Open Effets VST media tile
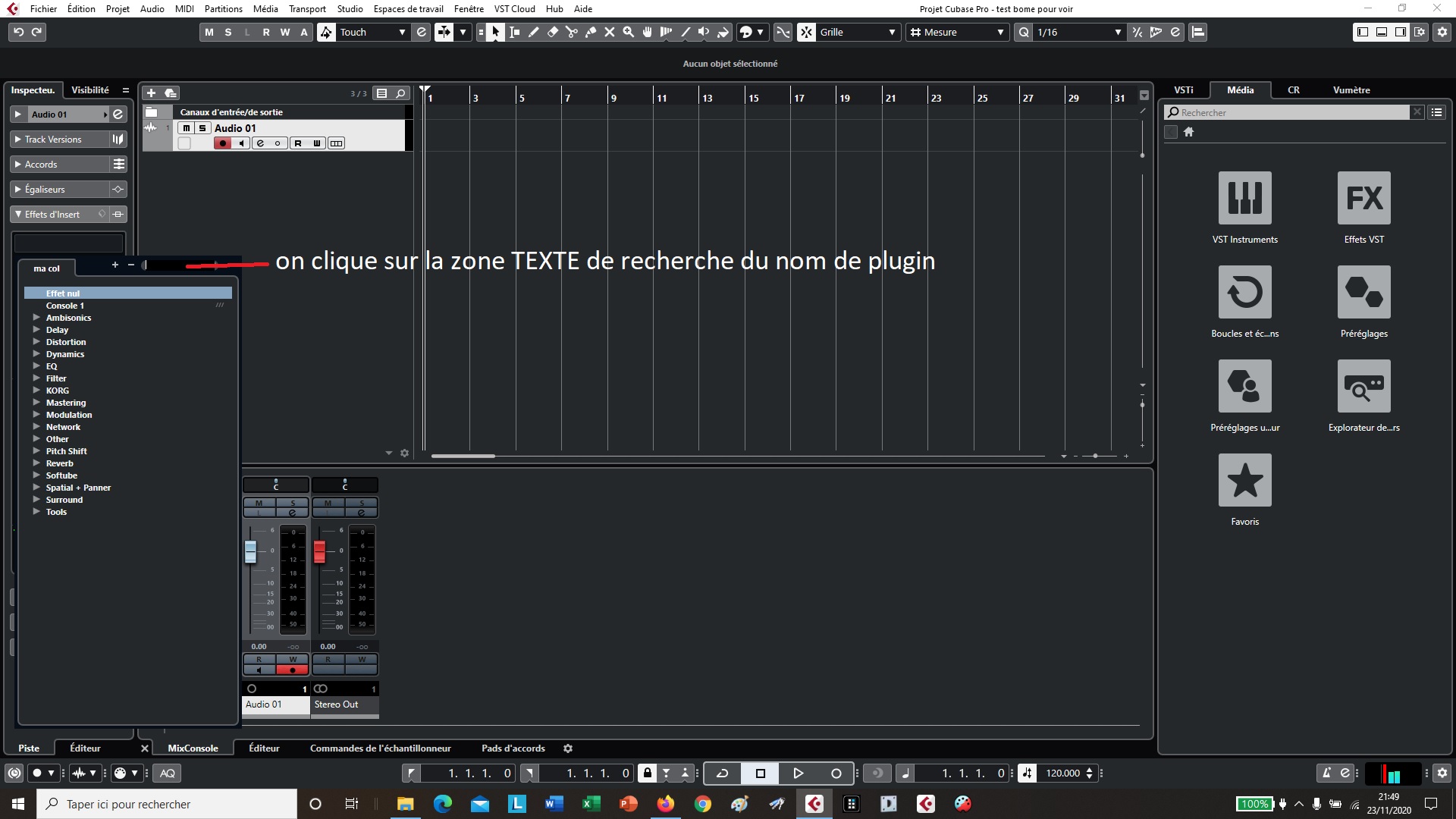Screen dimensions: 1456x819 pyautogui.click(x=1363, y=198)
